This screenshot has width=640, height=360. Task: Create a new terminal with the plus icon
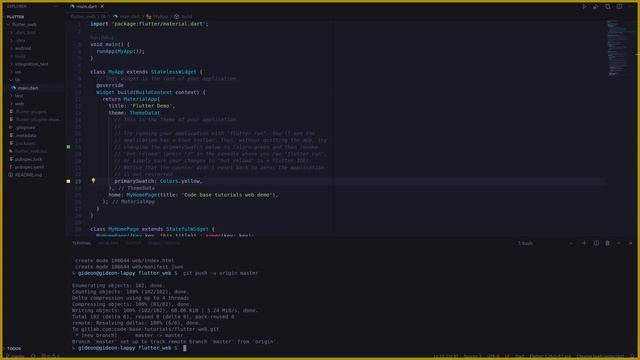(x=584, y=243)
